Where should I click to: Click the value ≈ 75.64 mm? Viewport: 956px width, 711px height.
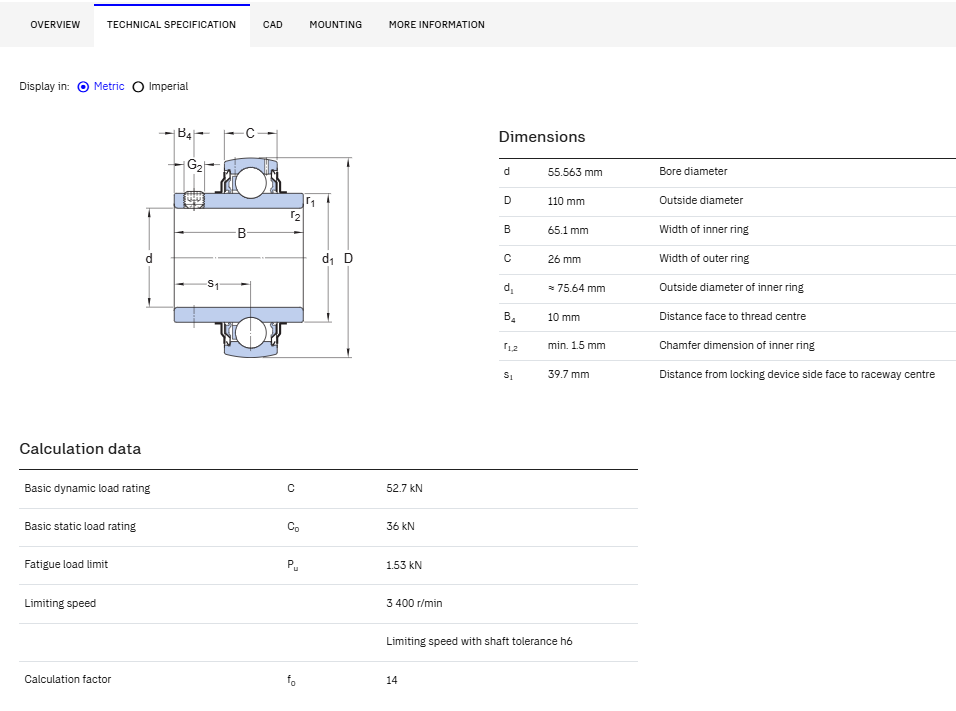pyautogui.click(x=576, y=288)
